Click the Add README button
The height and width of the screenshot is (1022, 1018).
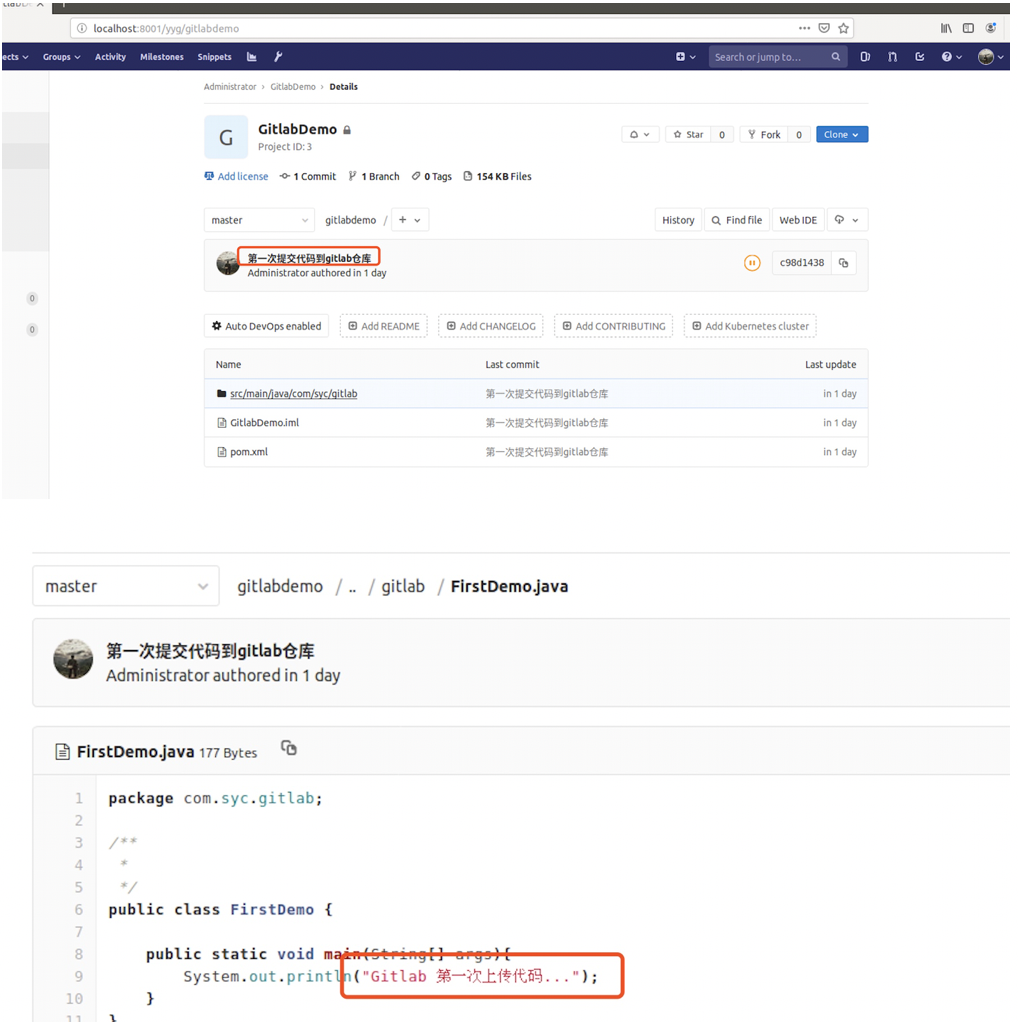[384, 326]
